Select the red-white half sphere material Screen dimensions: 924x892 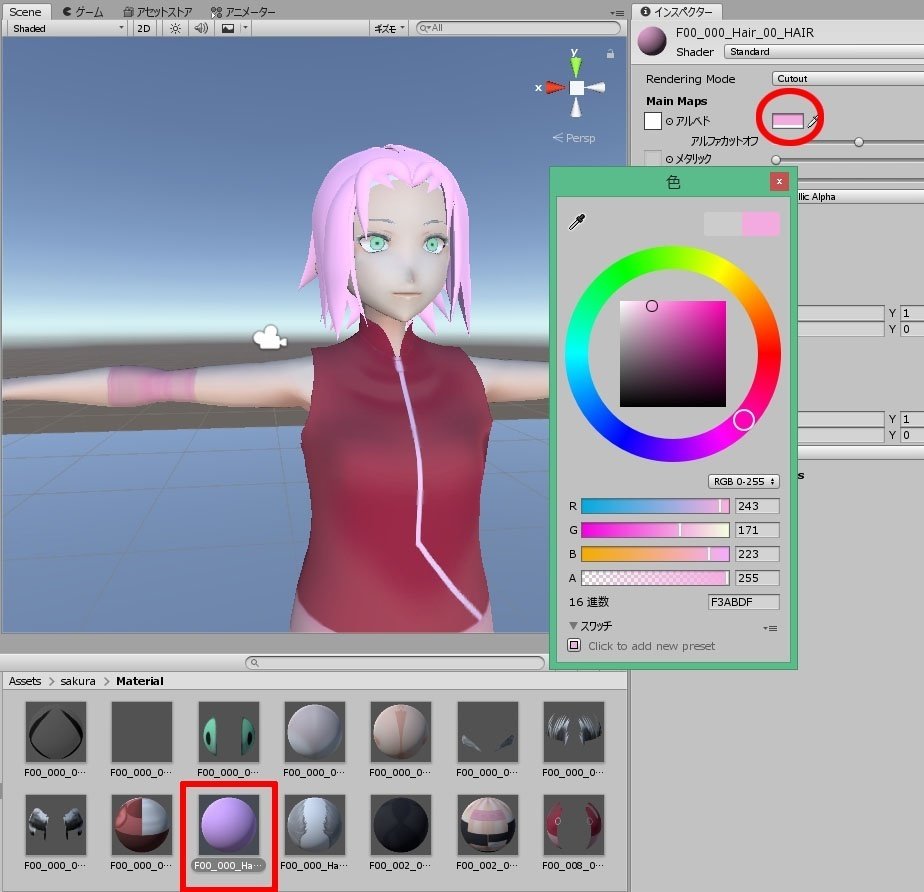pos(141,825)
